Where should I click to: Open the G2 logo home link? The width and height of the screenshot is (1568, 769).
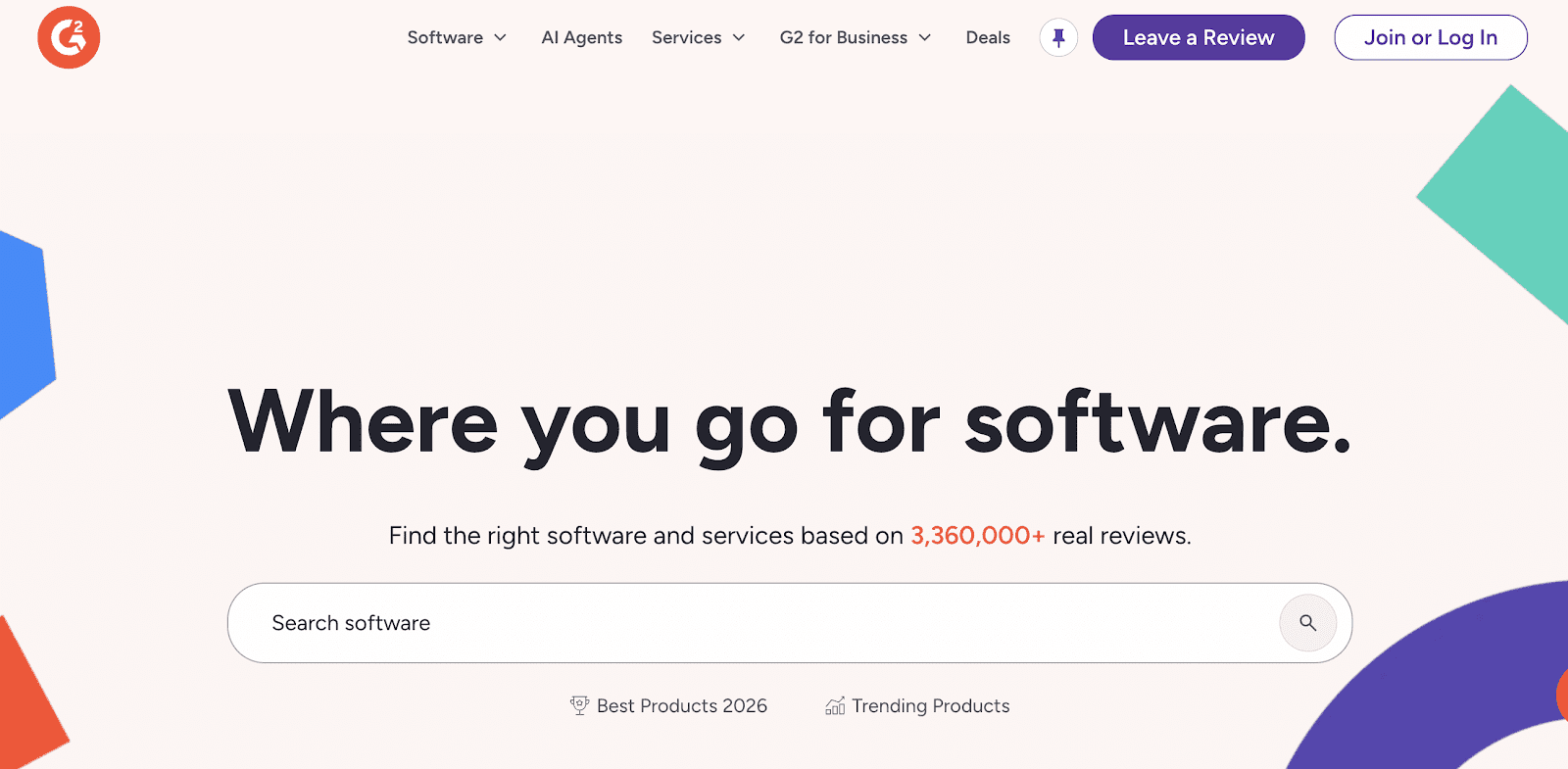click(x=69, y=37)
